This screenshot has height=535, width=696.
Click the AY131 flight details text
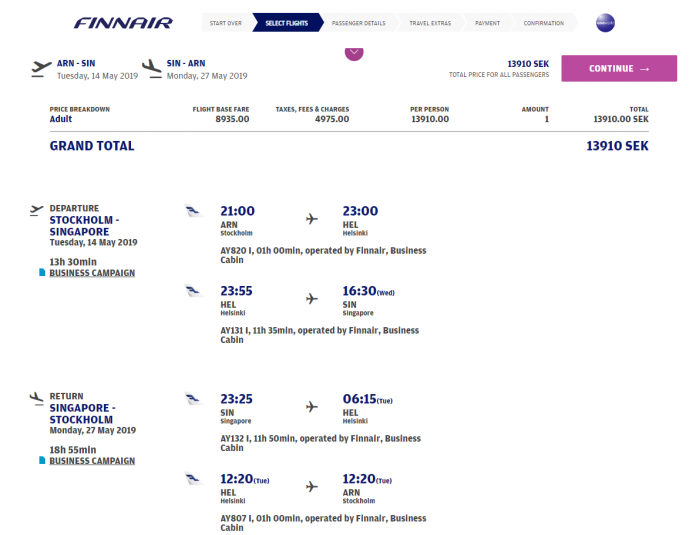[320, 335]
